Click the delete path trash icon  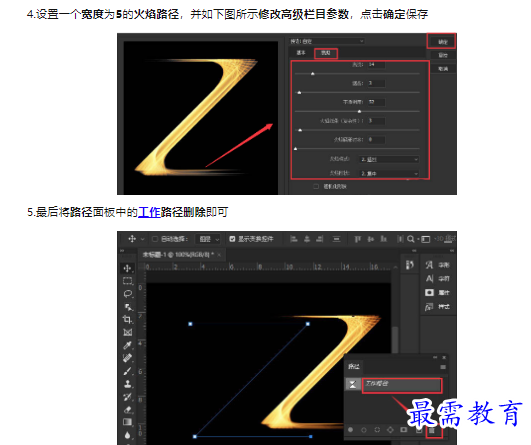point(432,430)
